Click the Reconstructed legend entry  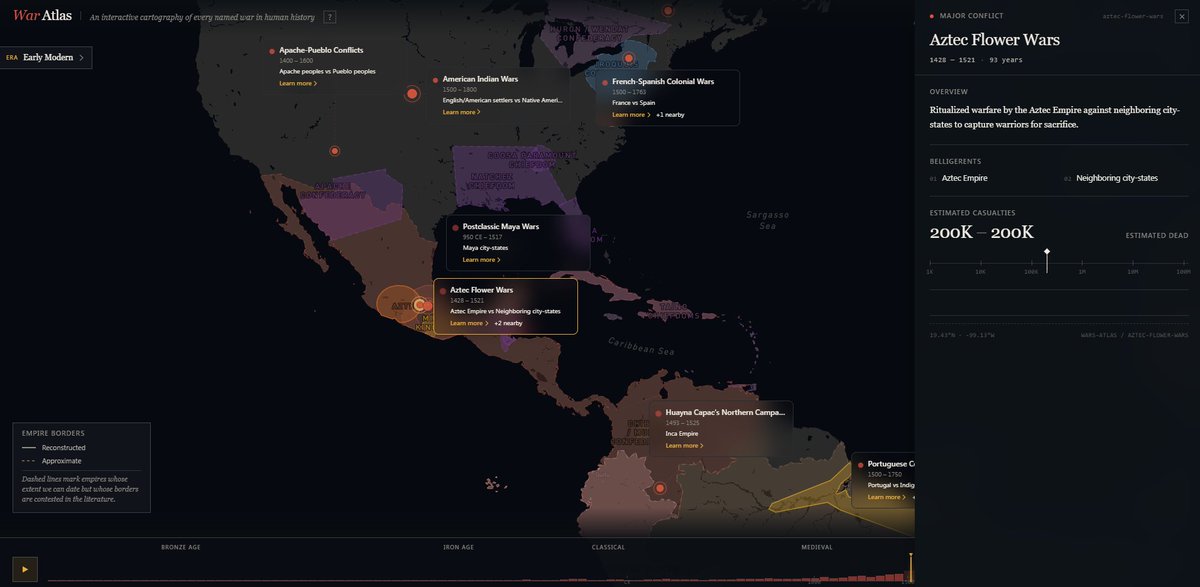(54, 448)
